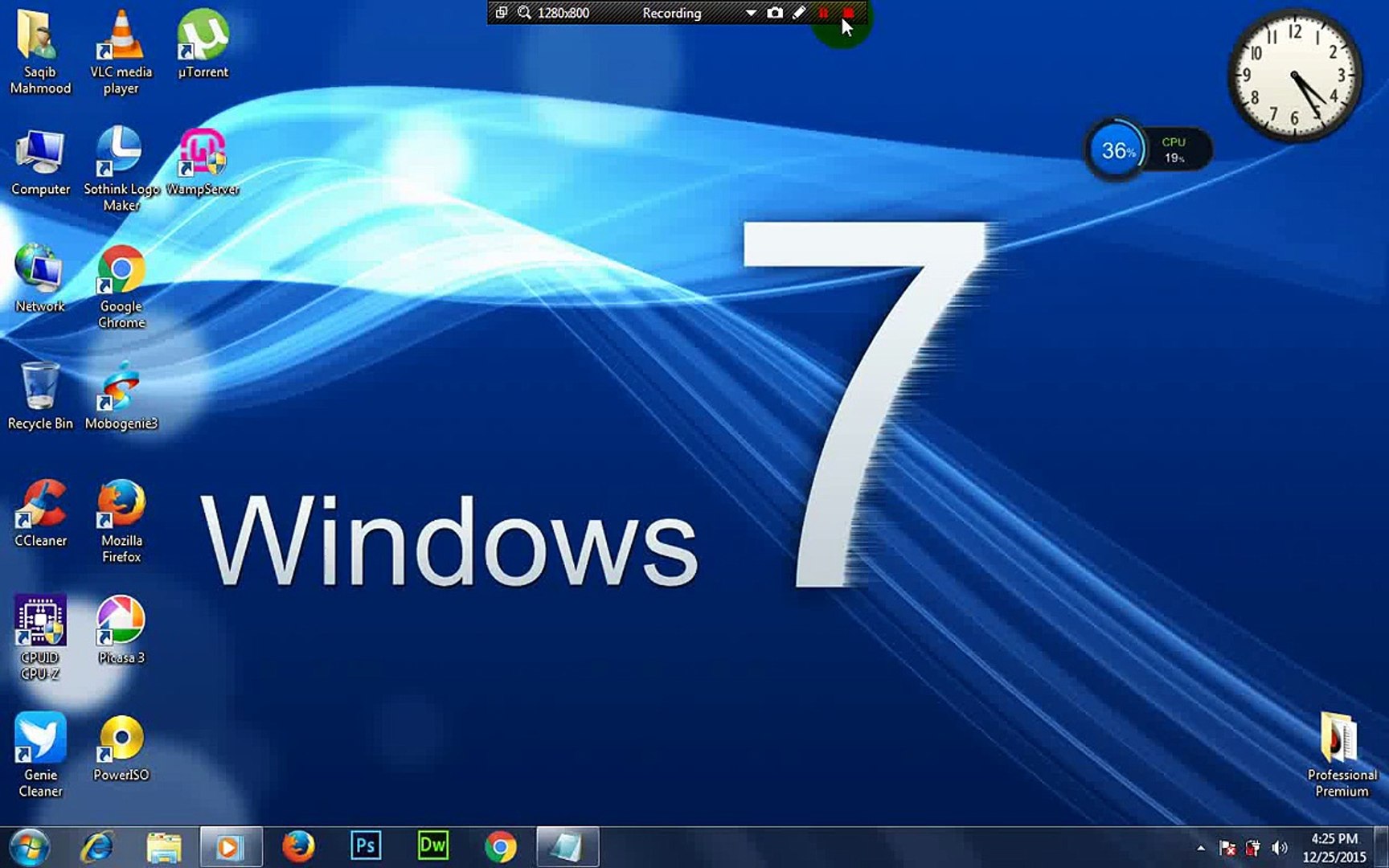Image resolution: width=1389 pixels, height=868 pixels.
Task: Select the WampServer desktop shortcut
Action: click(x=203, y=162)
